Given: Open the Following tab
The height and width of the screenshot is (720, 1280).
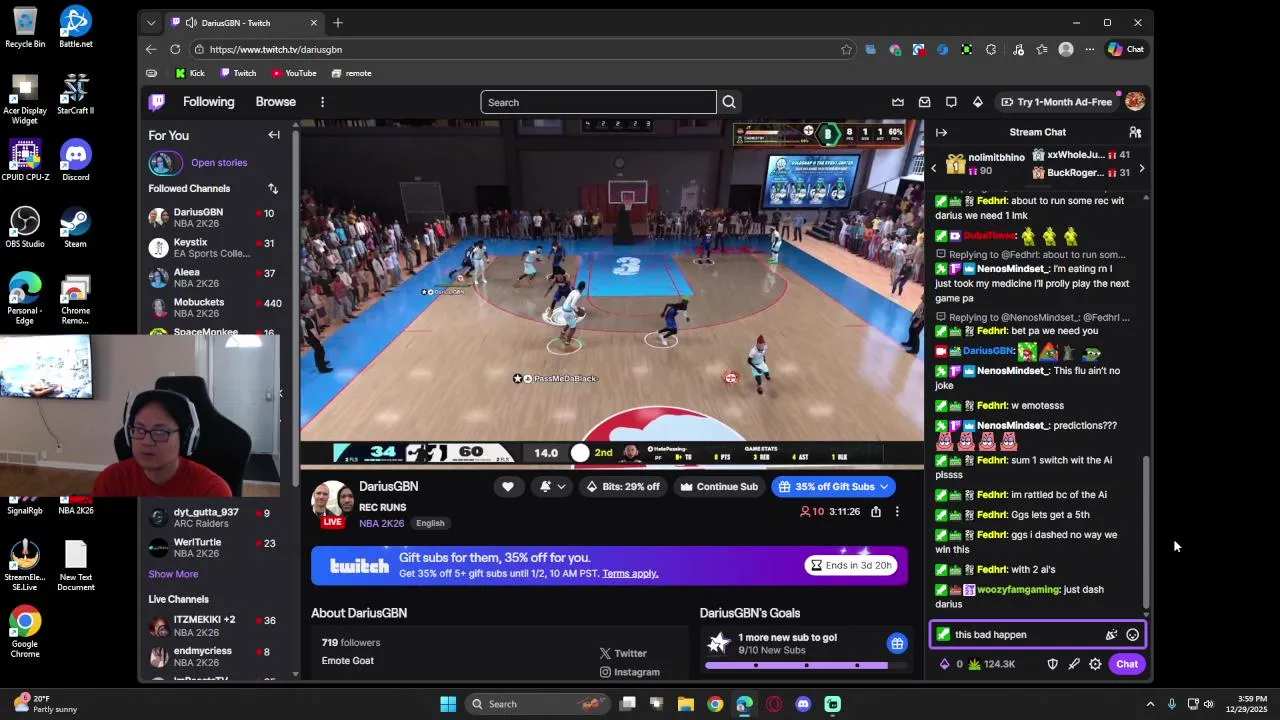Looking at the screenshot, I should coord(208,102).
